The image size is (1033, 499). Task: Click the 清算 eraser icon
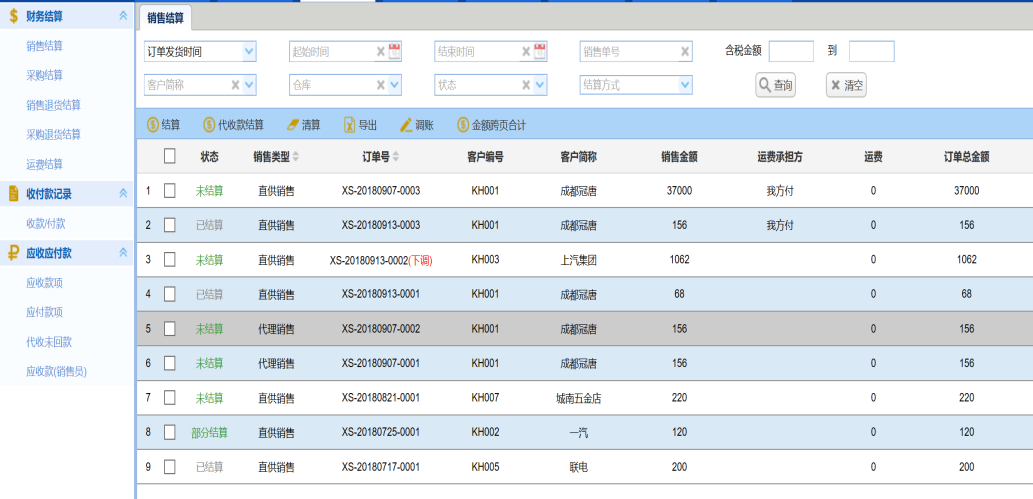[x=292, y=125]
